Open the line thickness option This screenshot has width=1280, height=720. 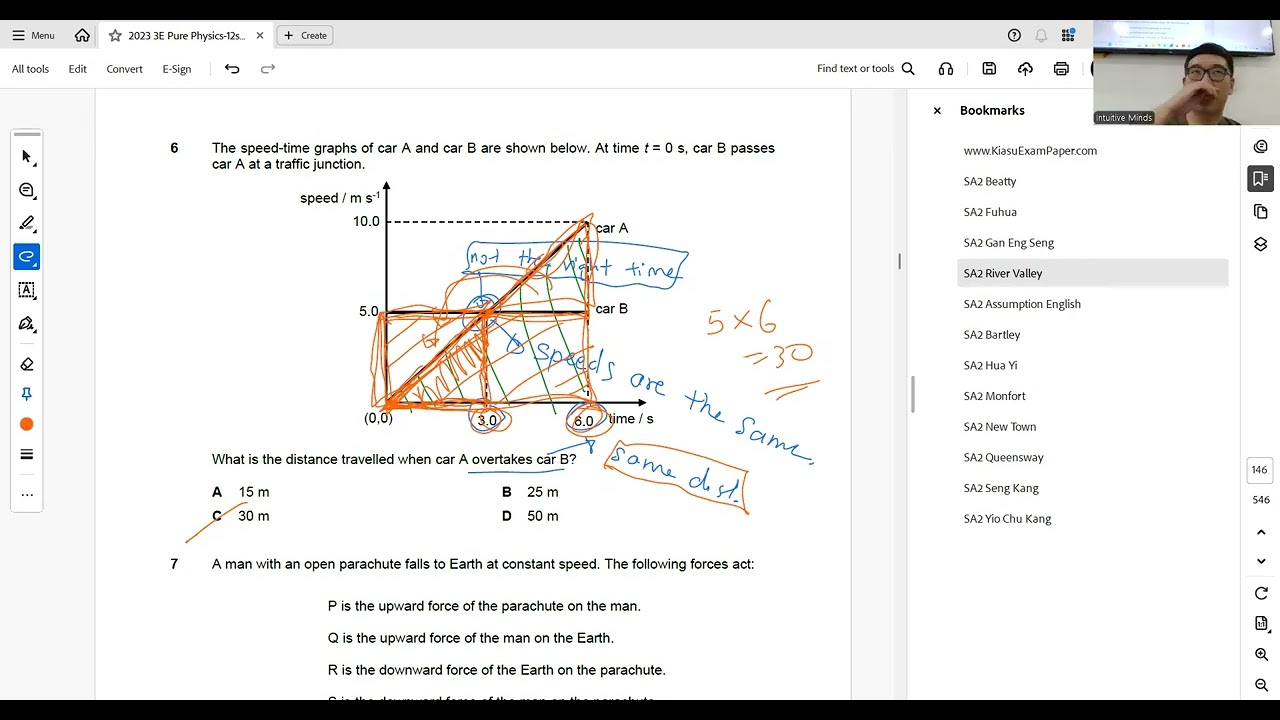coord(27,455)
